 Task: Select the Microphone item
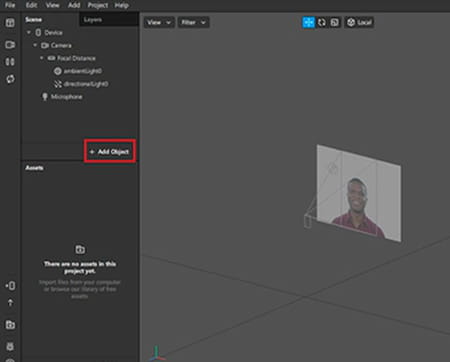pyautogui.click(x=66, y=97)
